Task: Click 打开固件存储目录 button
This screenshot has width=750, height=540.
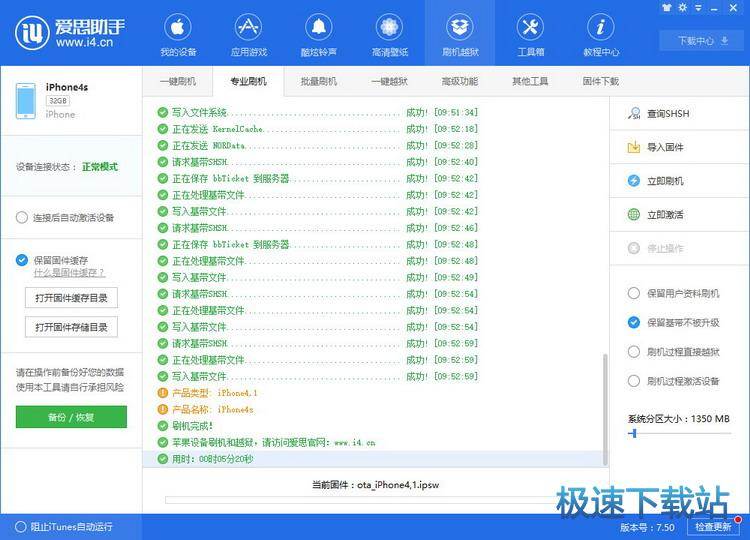Action: click(x=71, y=327)
